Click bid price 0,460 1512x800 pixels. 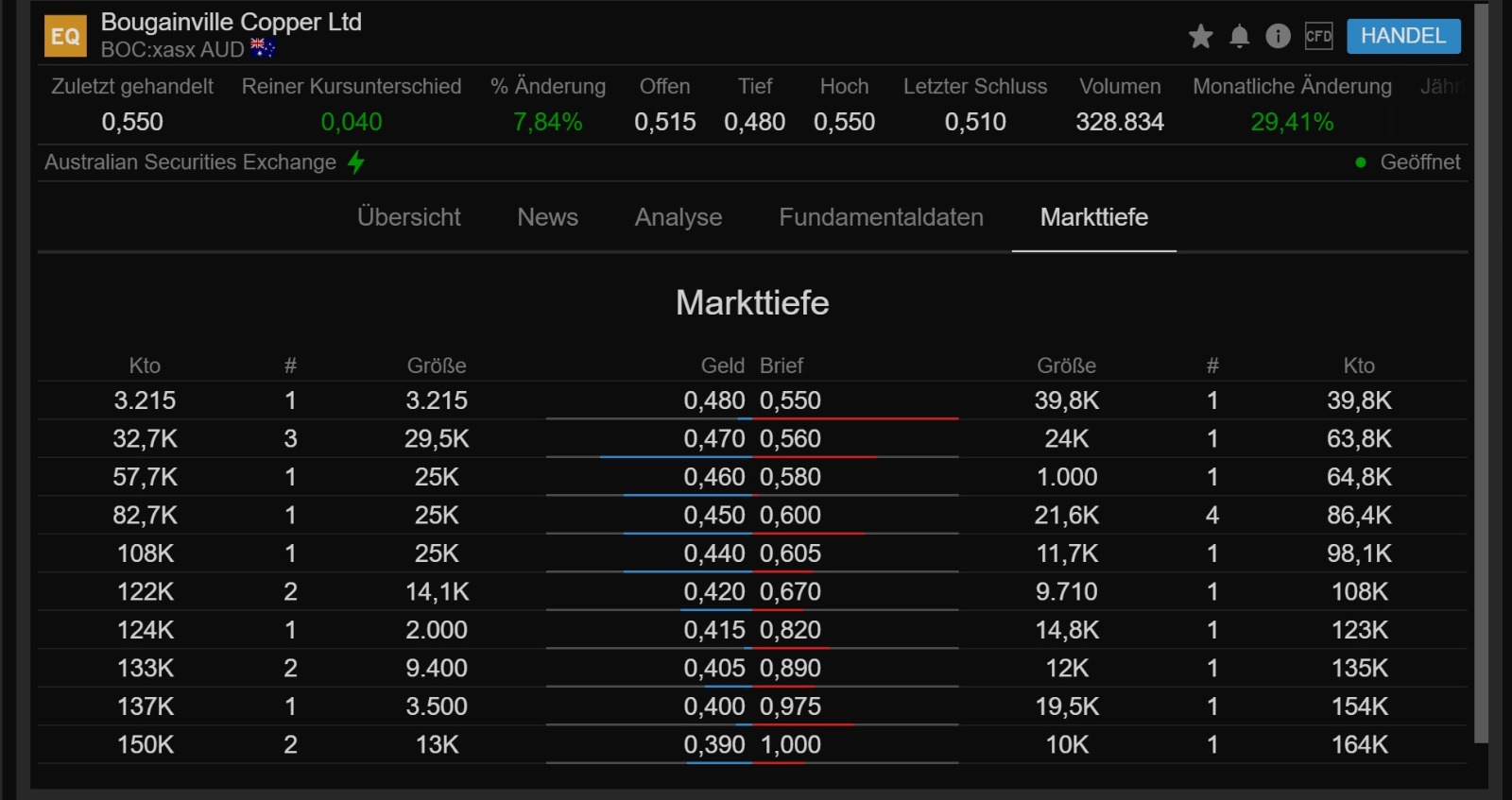pyautogui.click(x=714, y=477)
